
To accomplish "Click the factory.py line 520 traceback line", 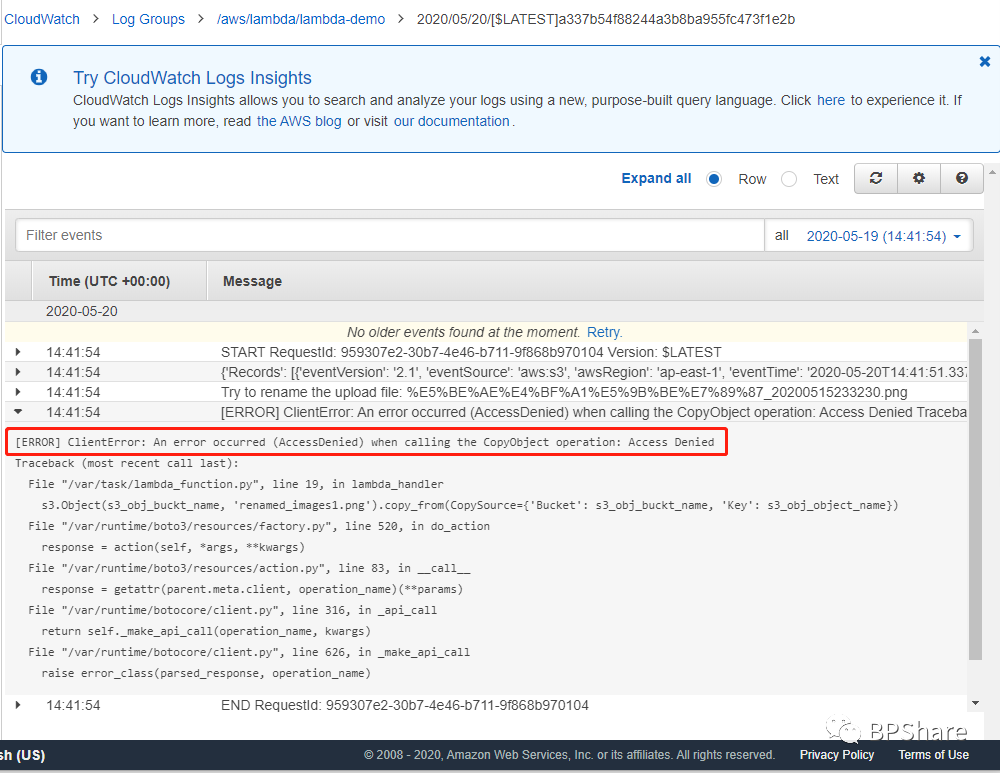I will (x=259, y=526).
